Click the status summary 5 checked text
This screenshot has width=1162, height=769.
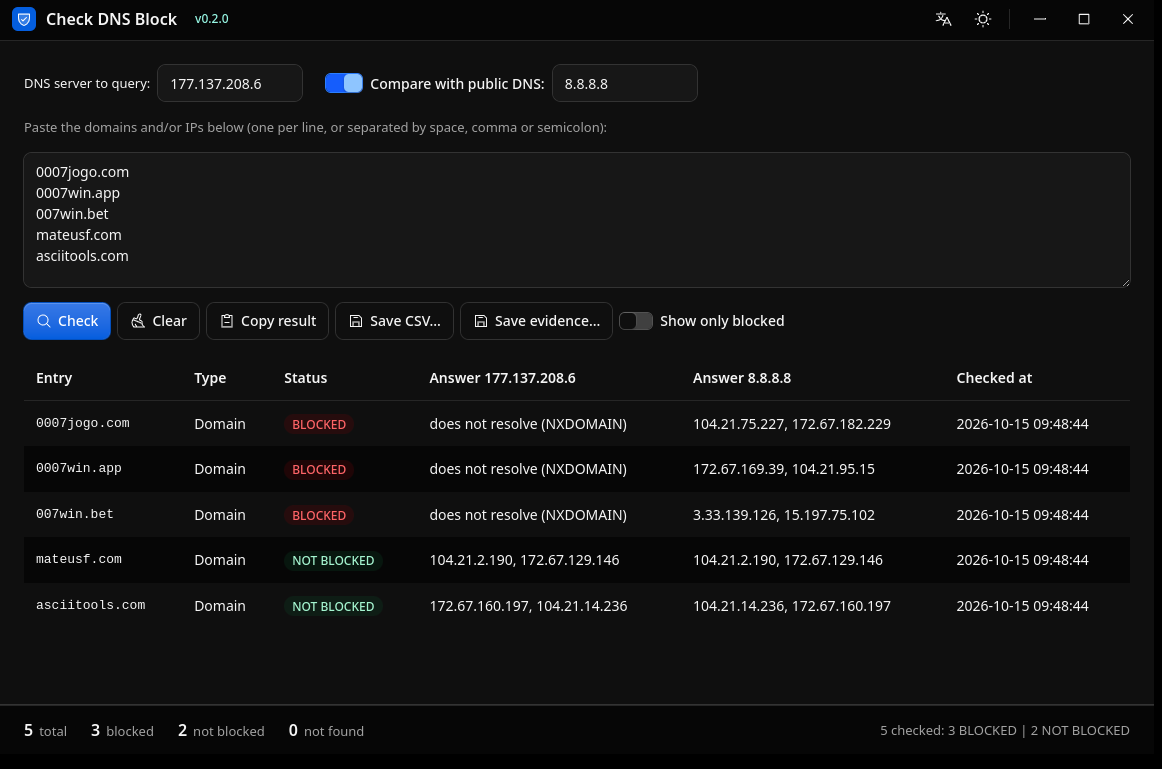coord(1004,730)
